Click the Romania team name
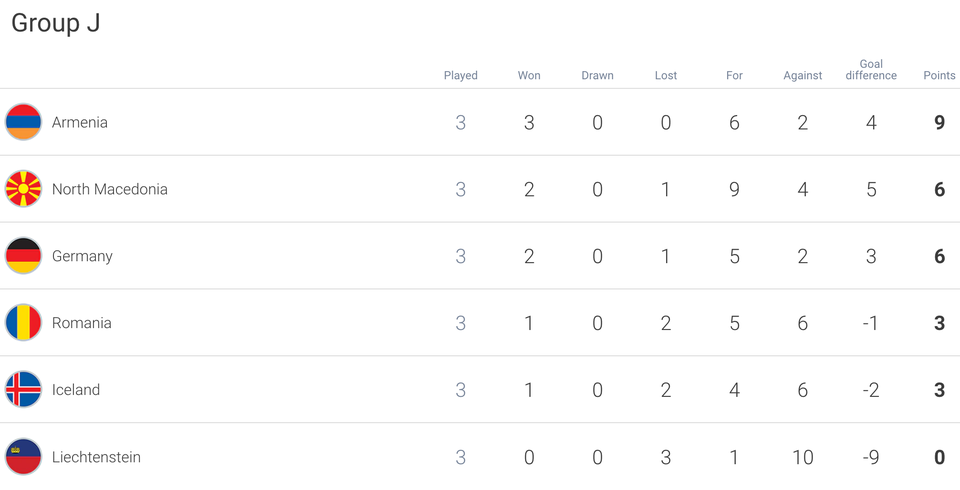 pos(81,323)
